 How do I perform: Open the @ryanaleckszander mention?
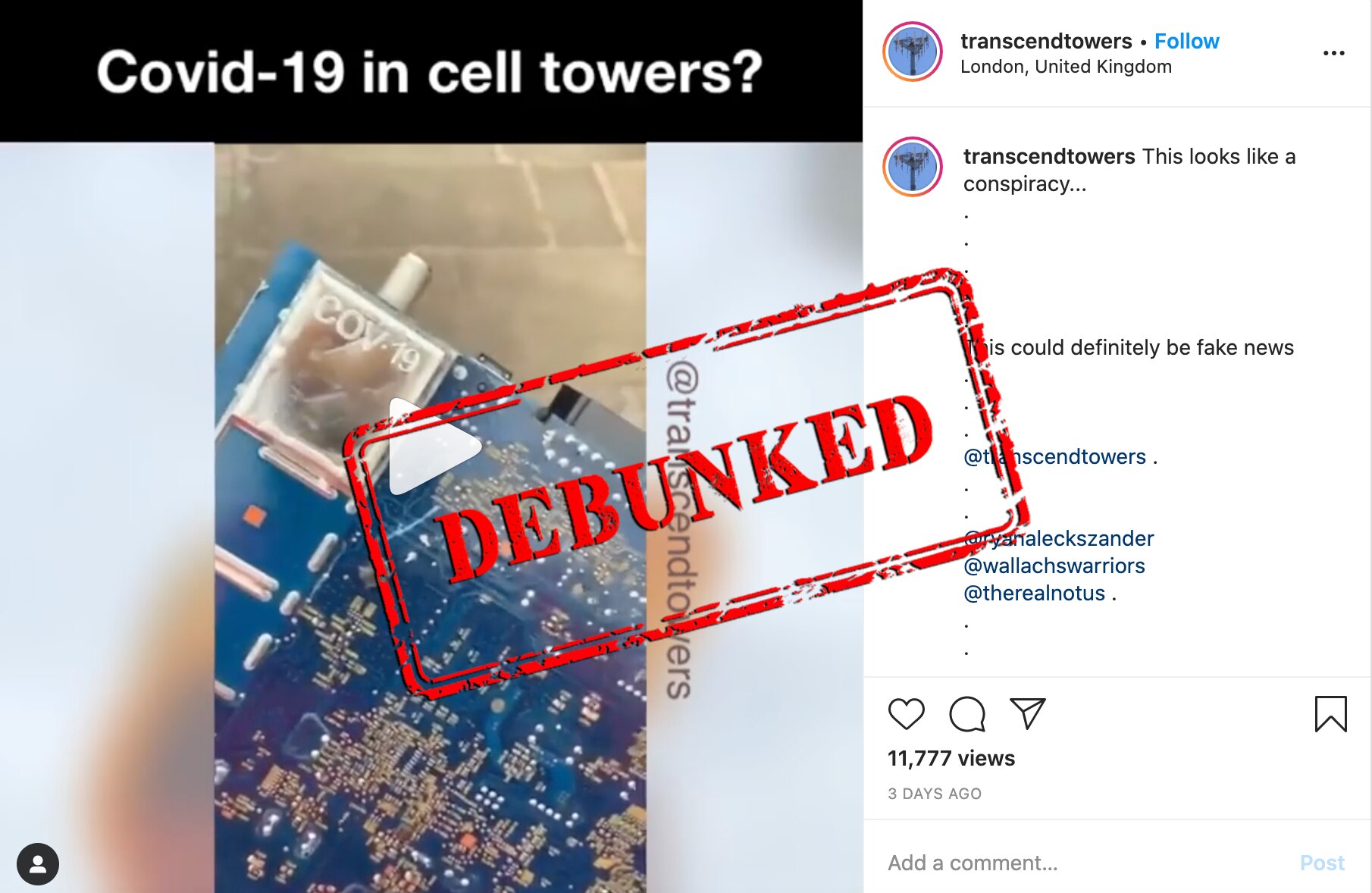coord(1058,538)
